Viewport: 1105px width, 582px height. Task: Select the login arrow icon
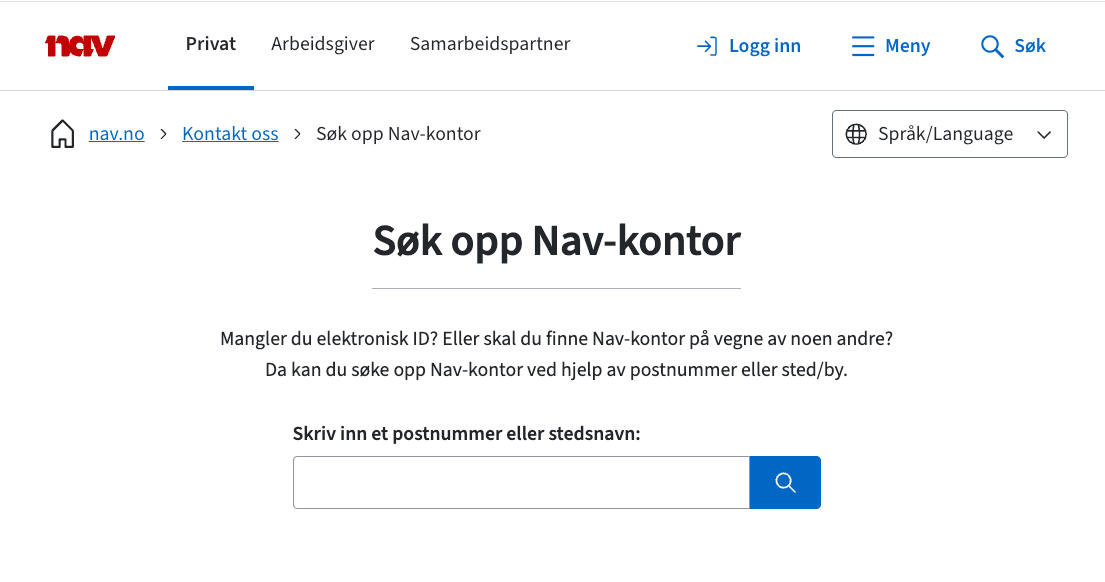pyautogui.click(x=709, y=45)
